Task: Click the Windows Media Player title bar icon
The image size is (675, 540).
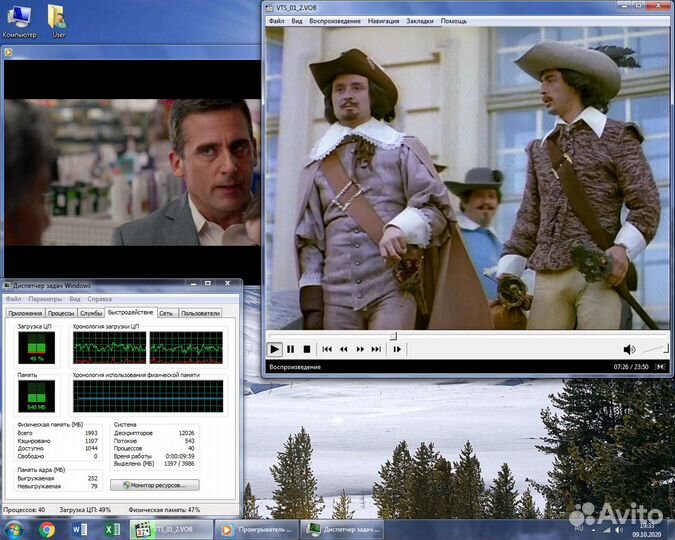Action: [8, 53]
